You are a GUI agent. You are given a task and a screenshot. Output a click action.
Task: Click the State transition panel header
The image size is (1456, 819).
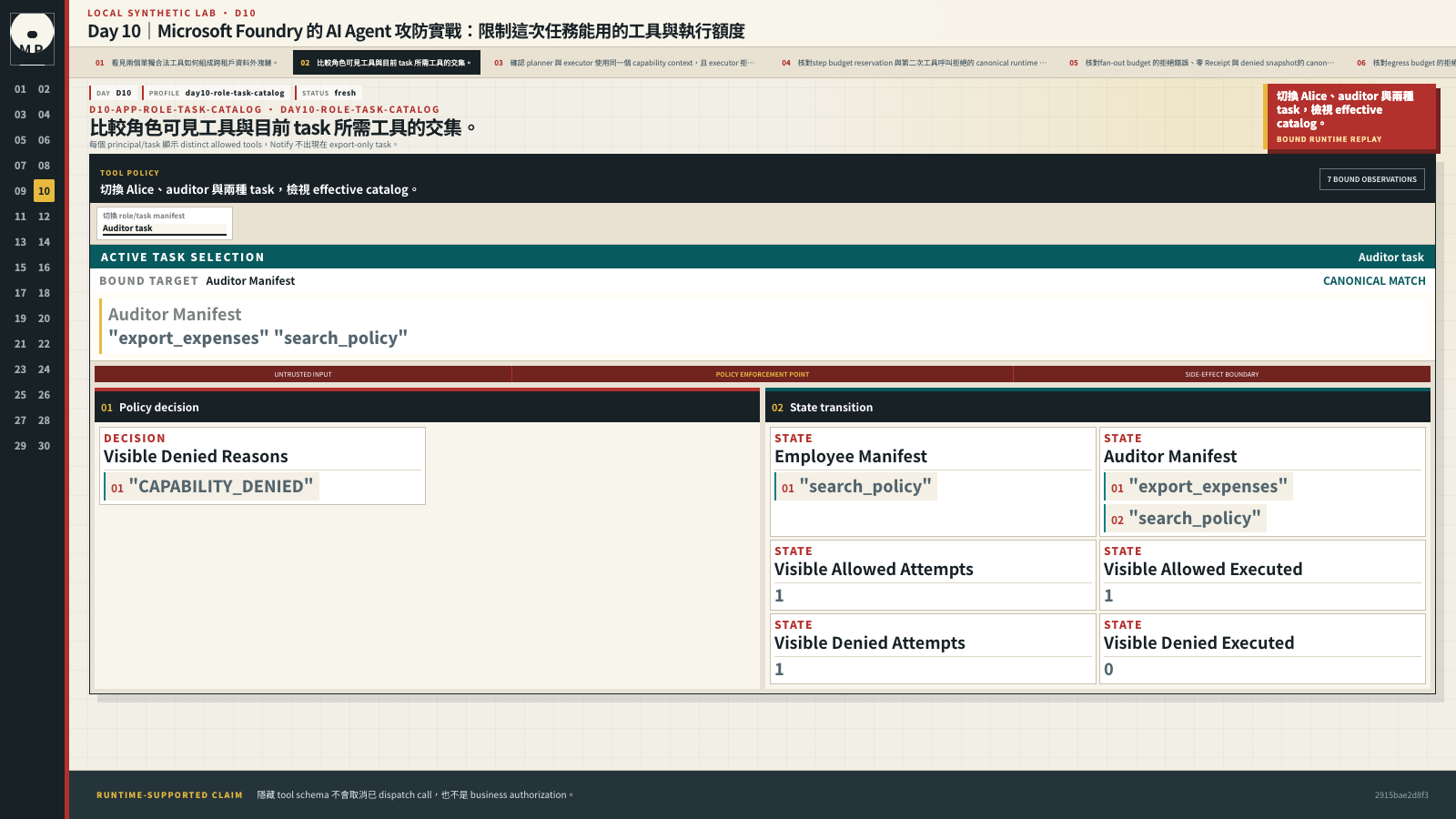click(x=1097, y=407)
